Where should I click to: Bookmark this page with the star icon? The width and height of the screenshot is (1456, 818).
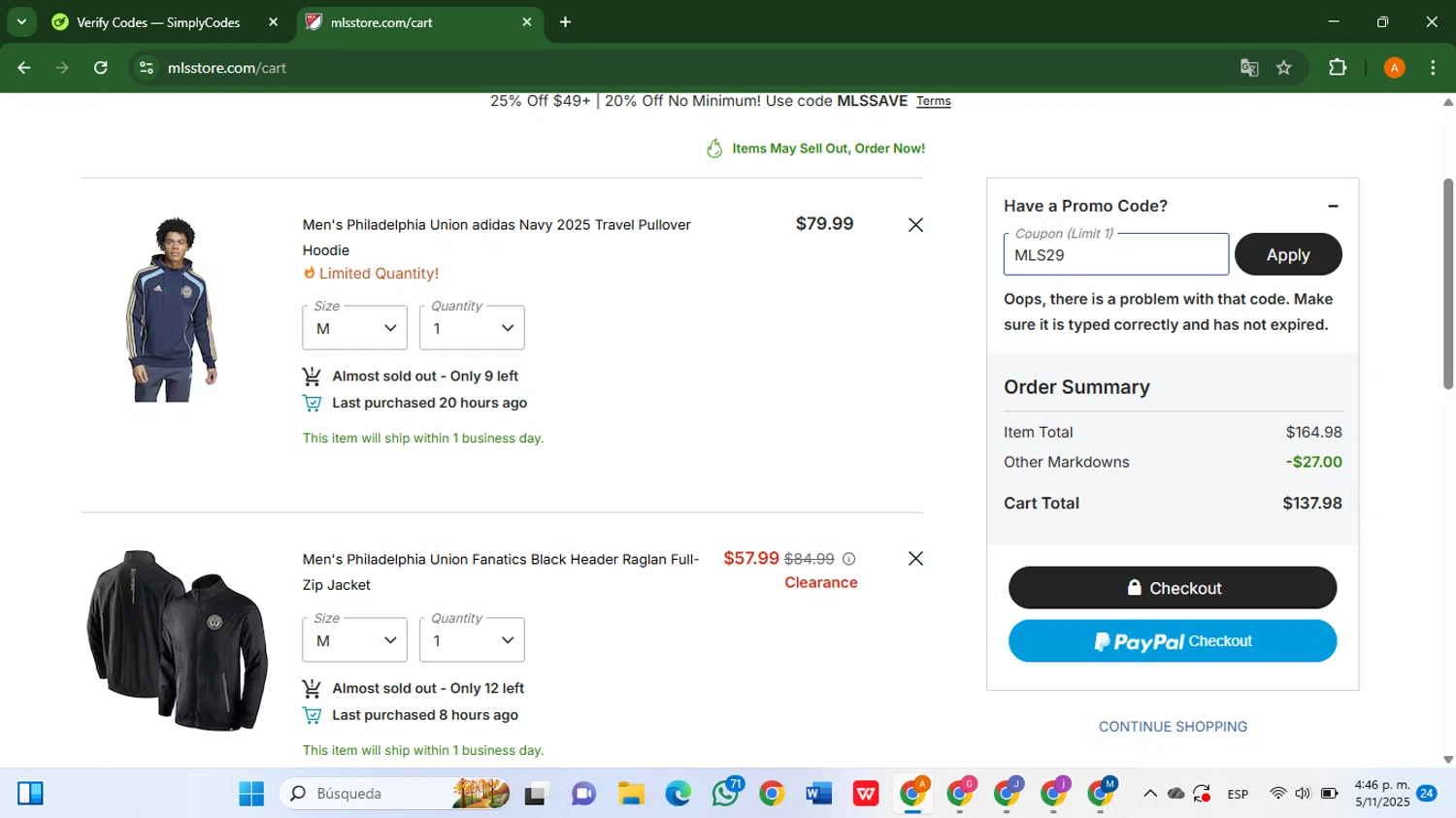tap(1284, 68)
